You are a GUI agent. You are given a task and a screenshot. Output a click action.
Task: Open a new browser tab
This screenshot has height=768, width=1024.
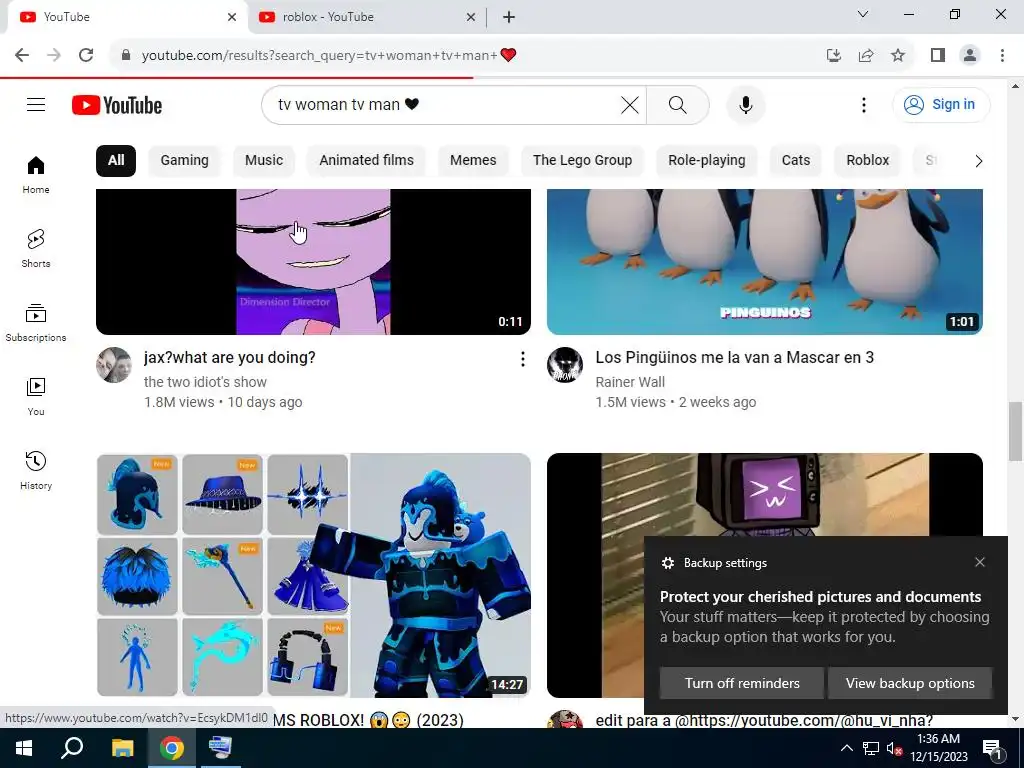point(509,17)
